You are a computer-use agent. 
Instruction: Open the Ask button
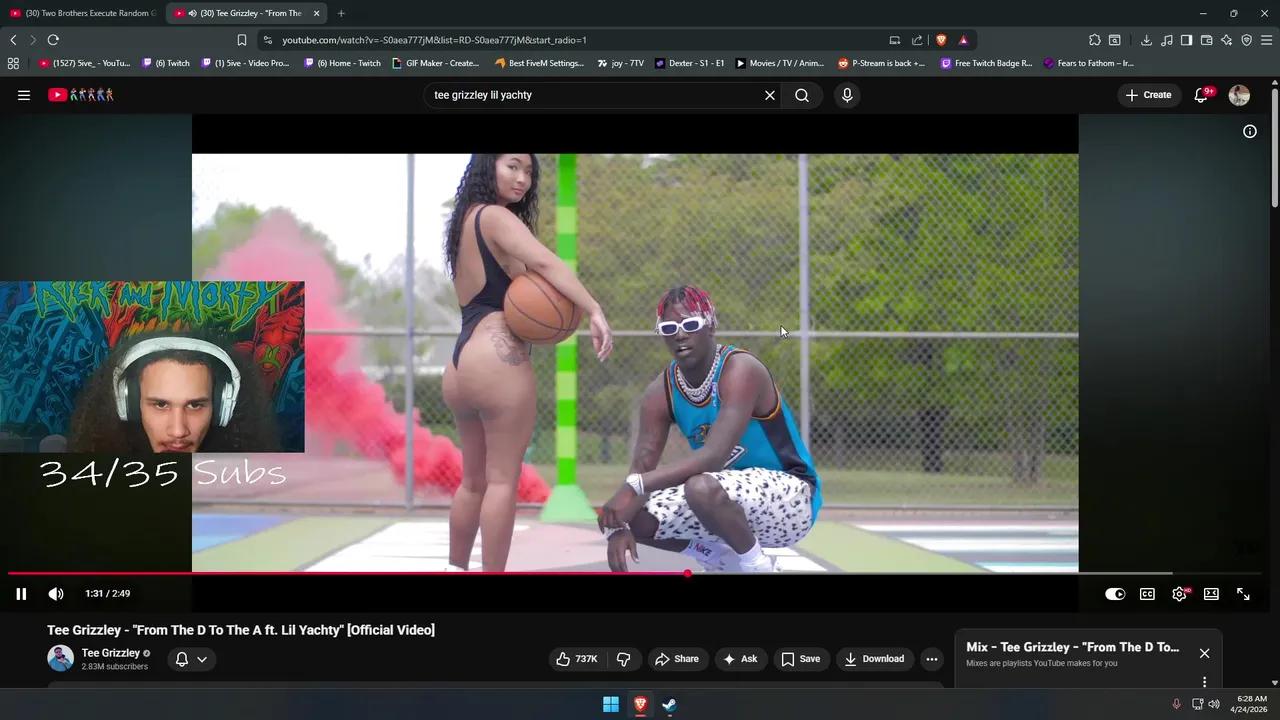(x=740, y=659)
